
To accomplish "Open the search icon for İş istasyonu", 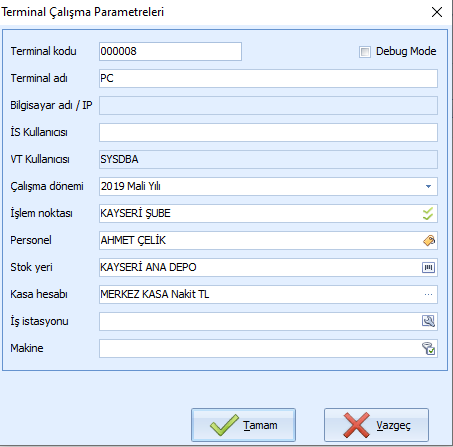I will [x=428, y=321].
